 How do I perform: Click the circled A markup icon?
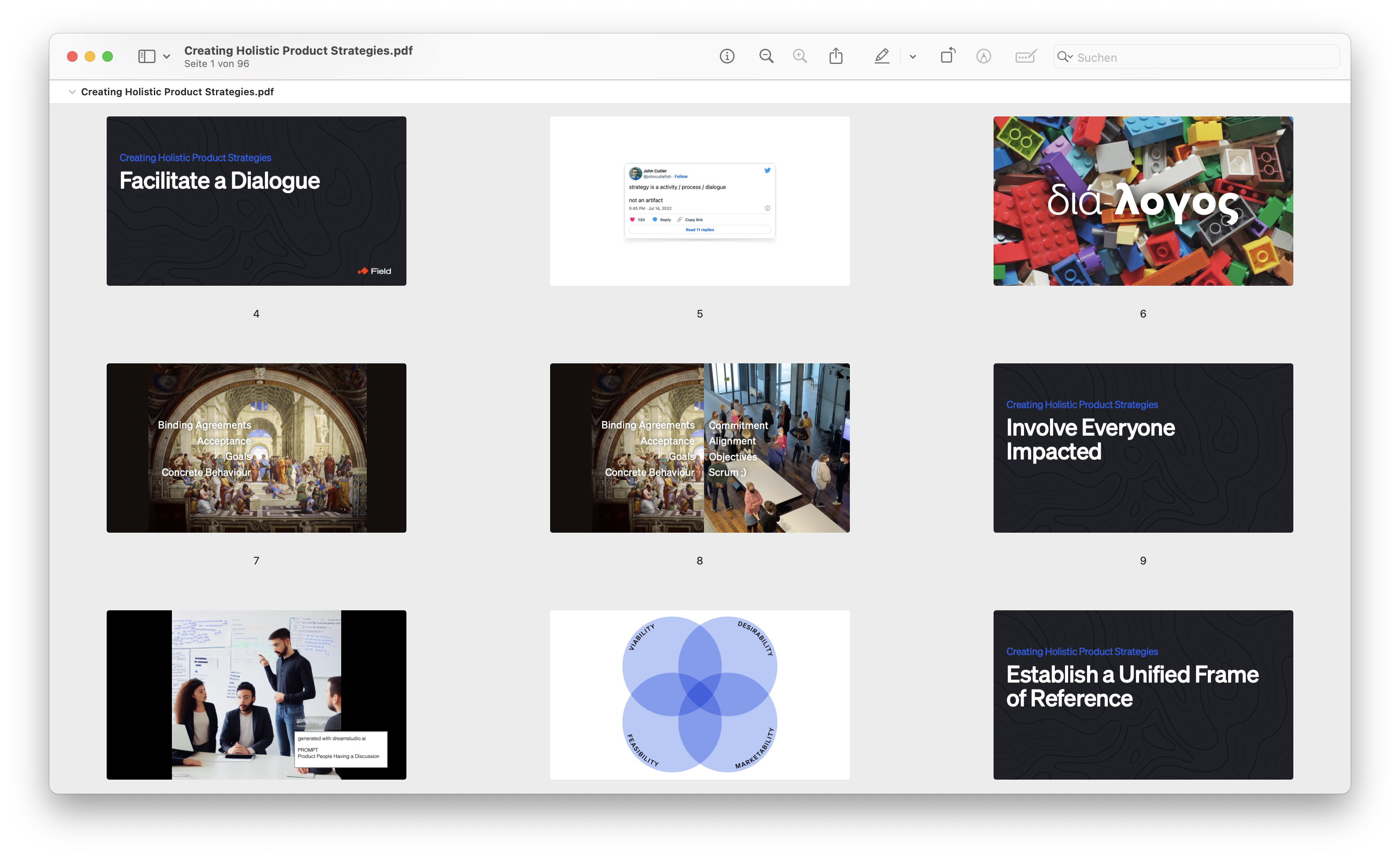click(983, 56)
